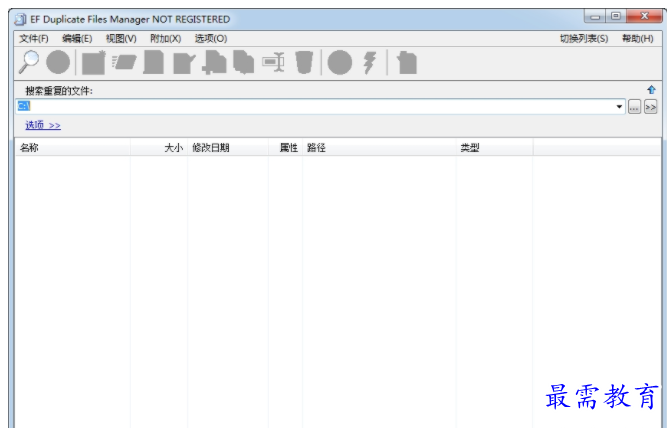Click the new item star-square toolbar icon

click(94, 63)
